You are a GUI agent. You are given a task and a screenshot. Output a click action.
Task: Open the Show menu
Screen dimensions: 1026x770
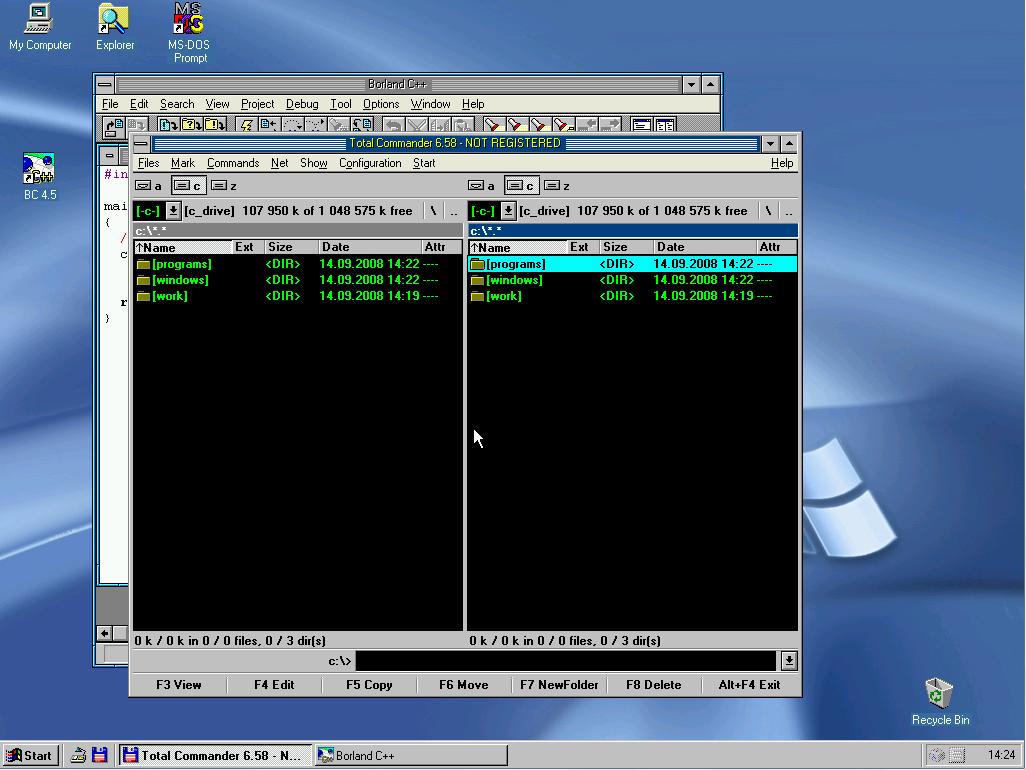click(313, 163)
